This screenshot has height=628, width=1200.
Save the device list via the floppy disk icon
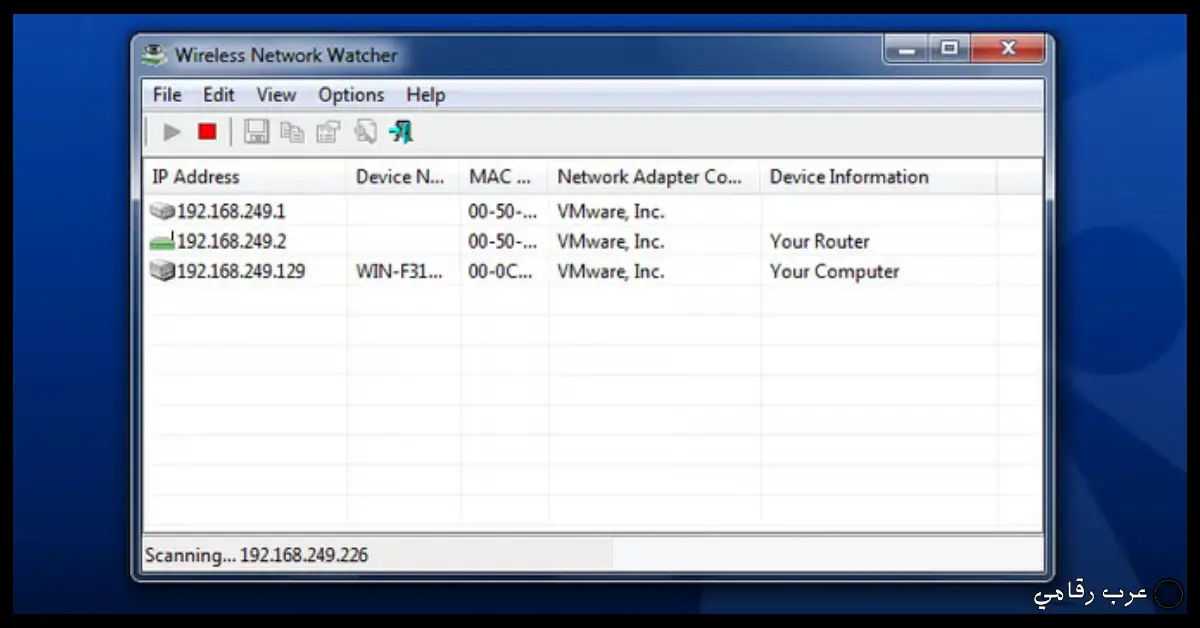coord(256,131)
